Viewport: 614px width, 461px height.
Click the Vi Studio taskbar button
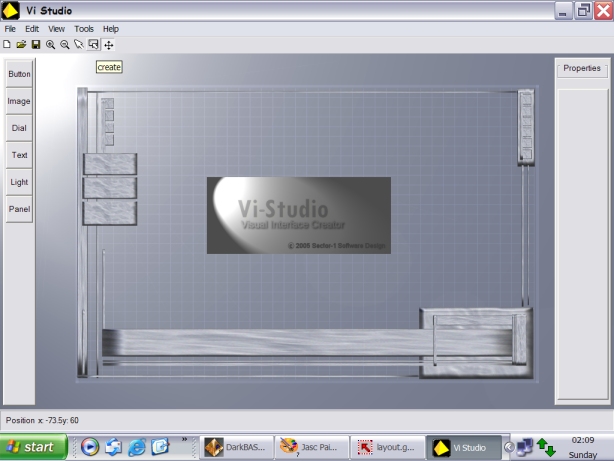(x=464, y=447)
